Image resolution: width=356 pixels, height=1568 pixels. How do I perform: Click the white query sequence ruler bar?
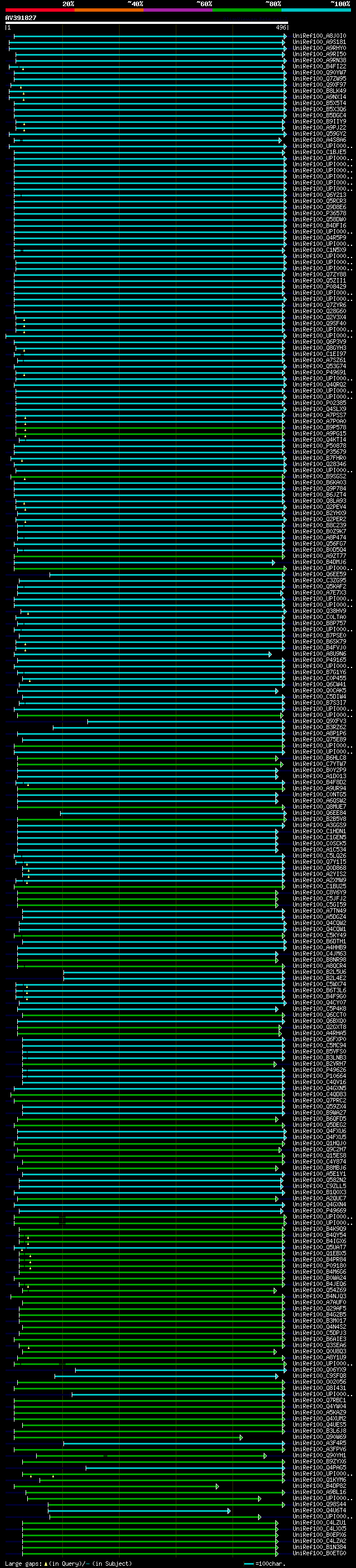[147, 23]
